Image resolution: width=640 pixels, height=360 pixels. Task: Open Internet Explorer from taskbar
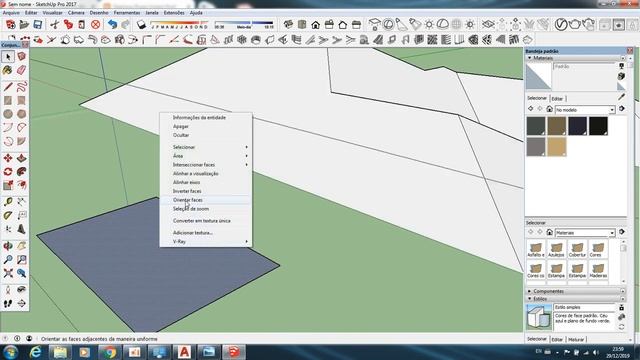tap(36, 352)
